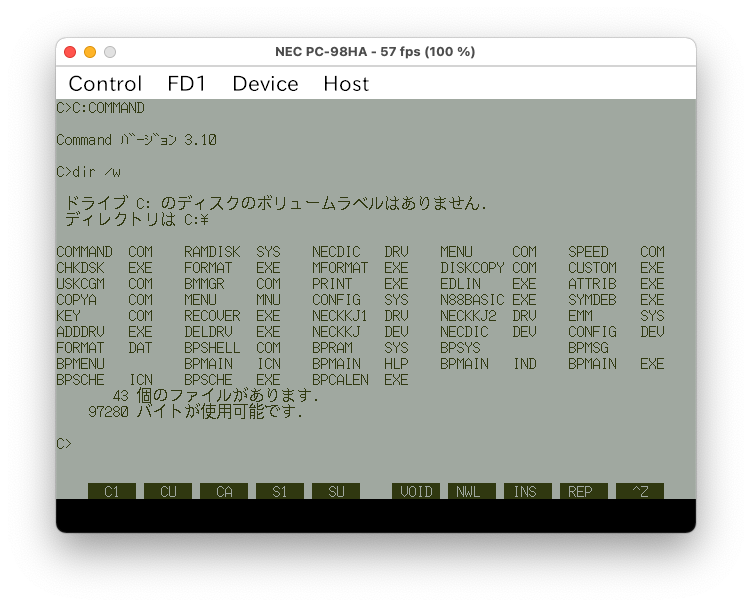Click the DELDRV file name

[208, 332]
